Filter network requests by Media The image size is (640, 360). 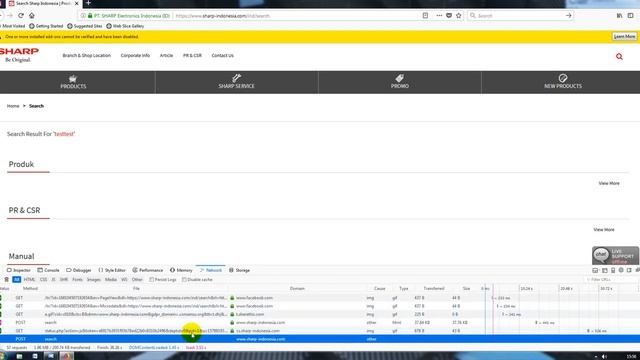[111, 280]
